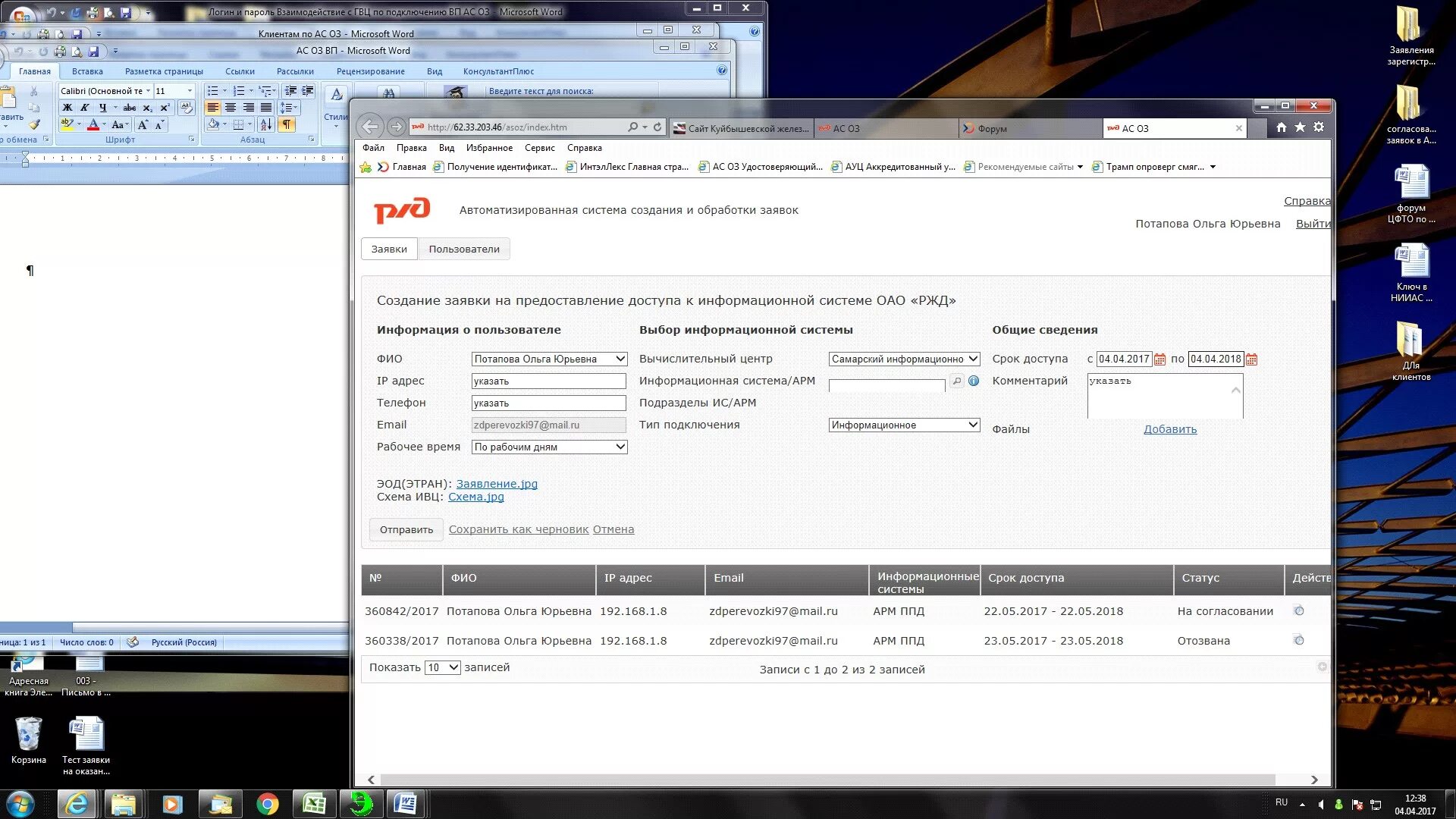The image size is (1456, 819).
Task: Click the blue info icon beside system field
Action: pos(974,381)
